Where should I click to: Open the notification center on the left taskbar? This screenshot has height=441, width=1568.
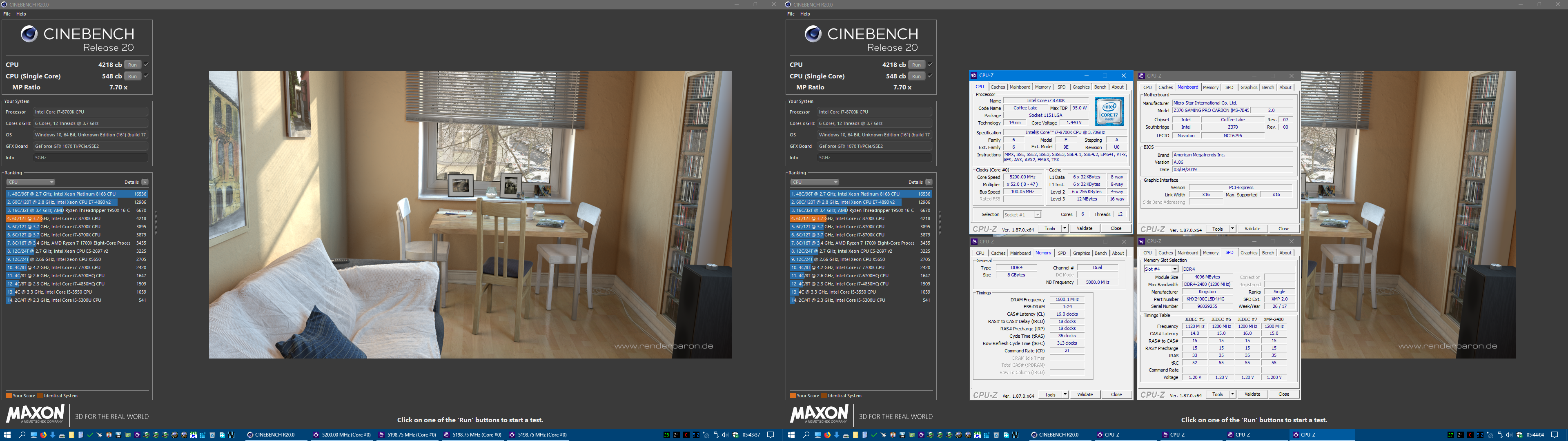[771, 435]
